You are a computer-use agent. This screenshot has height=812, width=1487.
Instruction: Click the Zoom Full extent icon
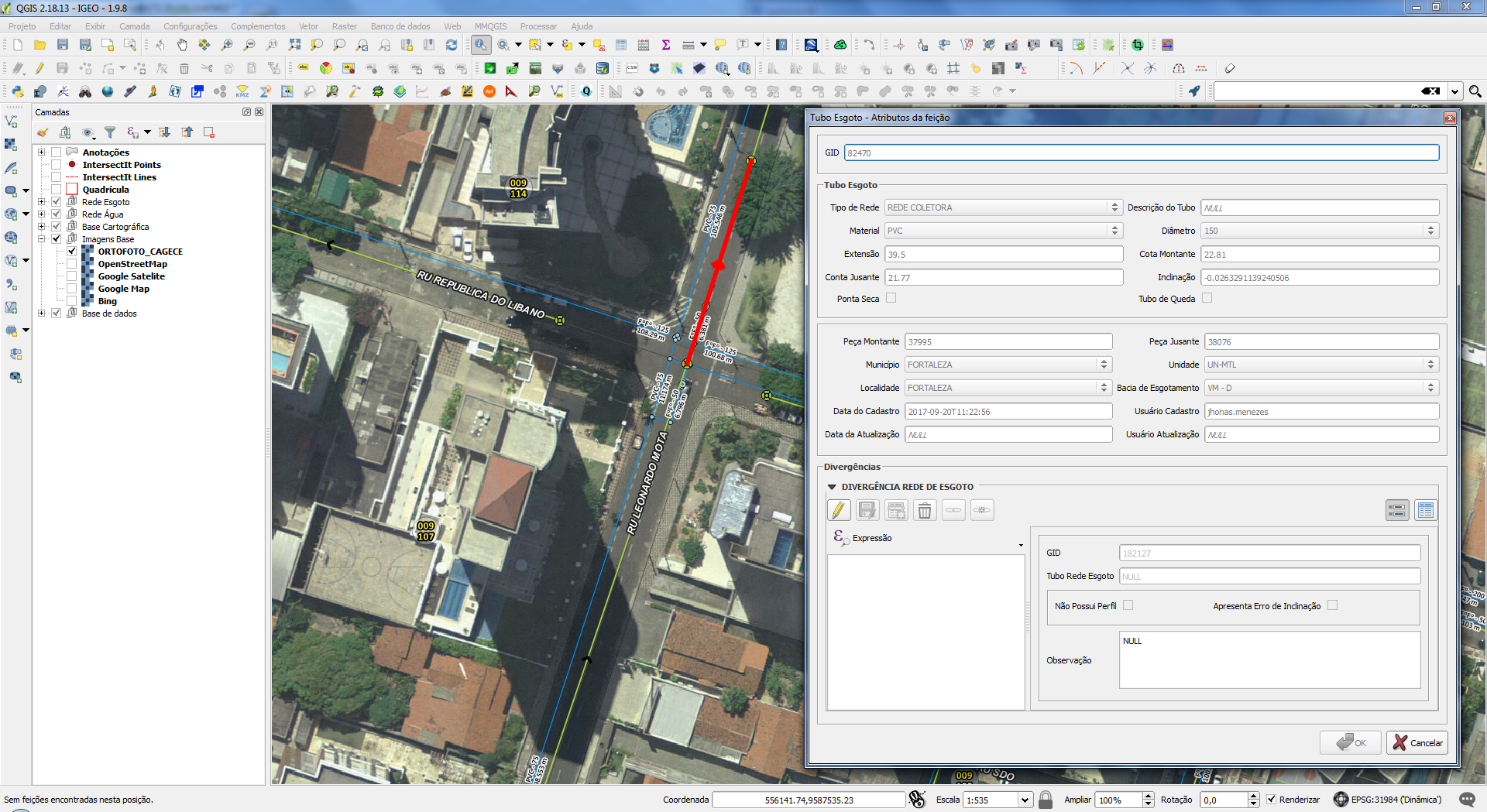[294, 45]
